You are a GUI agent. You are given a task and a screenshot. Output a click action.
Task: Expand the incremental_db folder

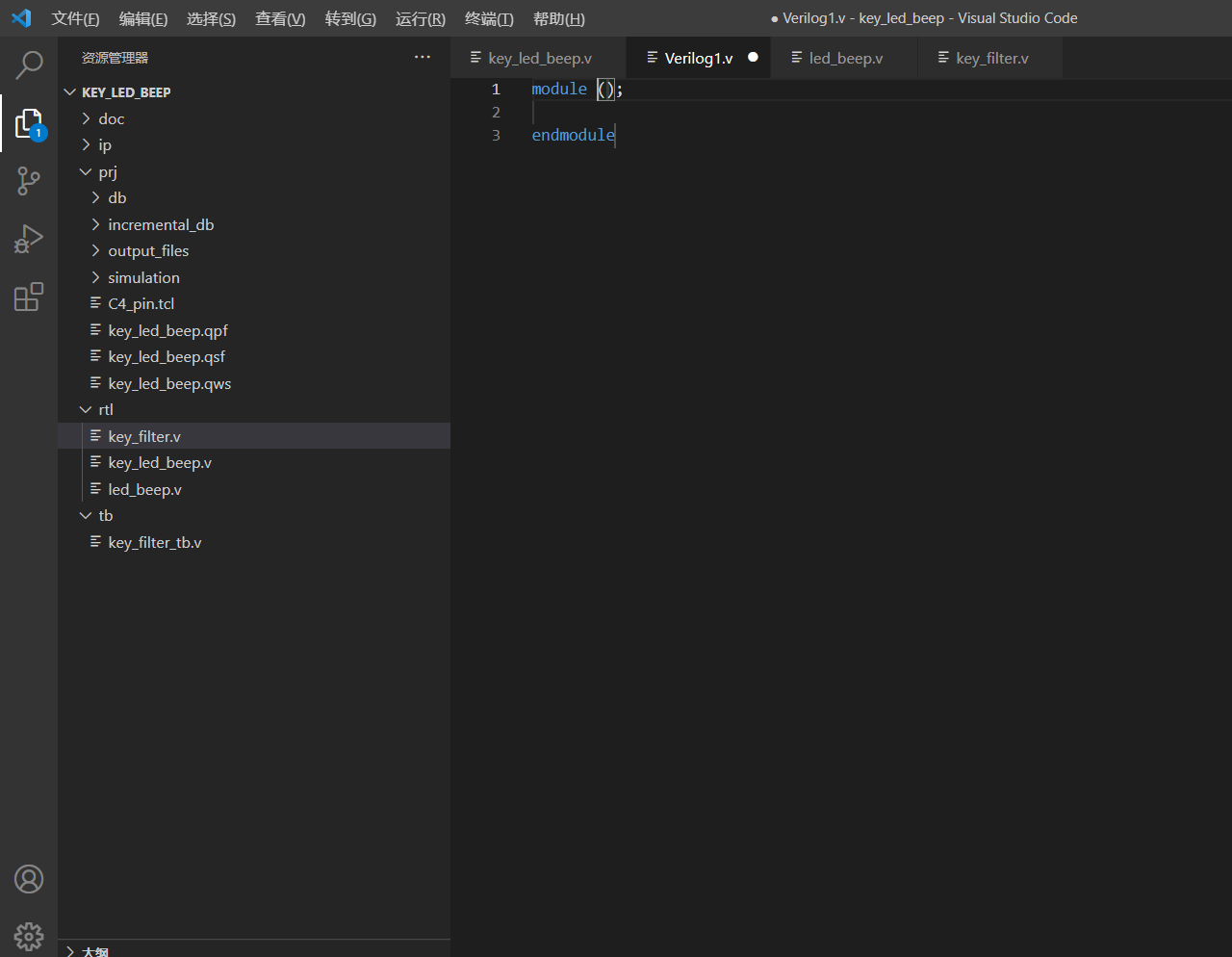click(x=95, y=224)
